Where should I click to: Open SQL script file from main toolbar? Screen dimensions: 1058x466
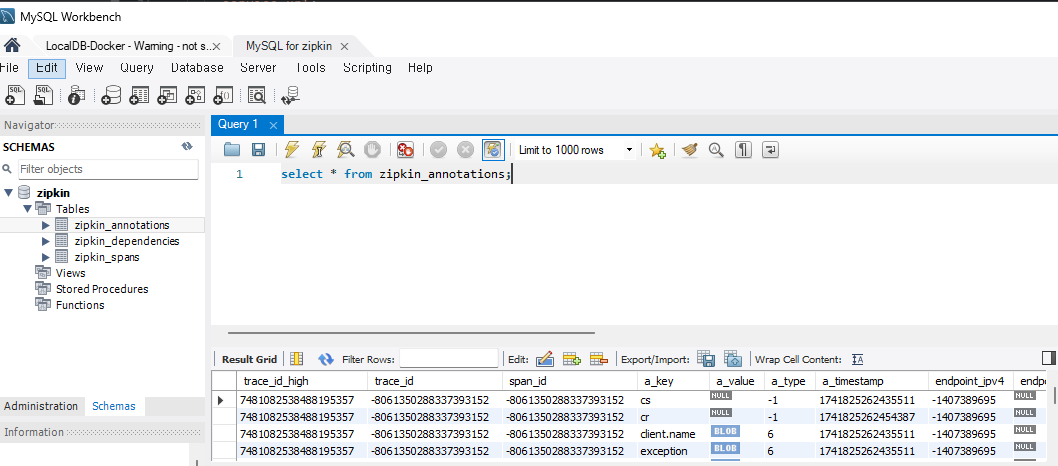click(x=43, y=96)
